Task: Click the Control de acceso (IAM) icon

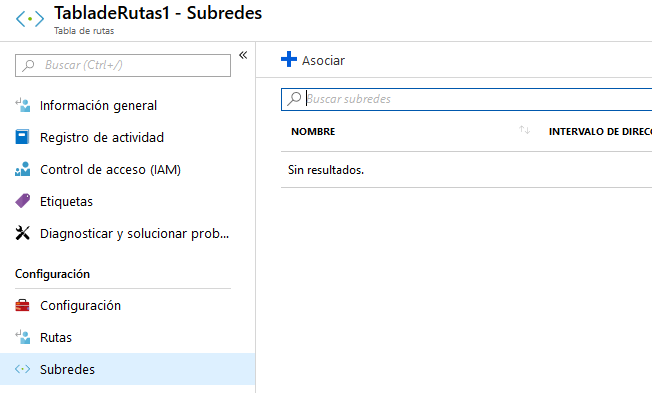Action: pyautogui.click(x=22, y=169)
